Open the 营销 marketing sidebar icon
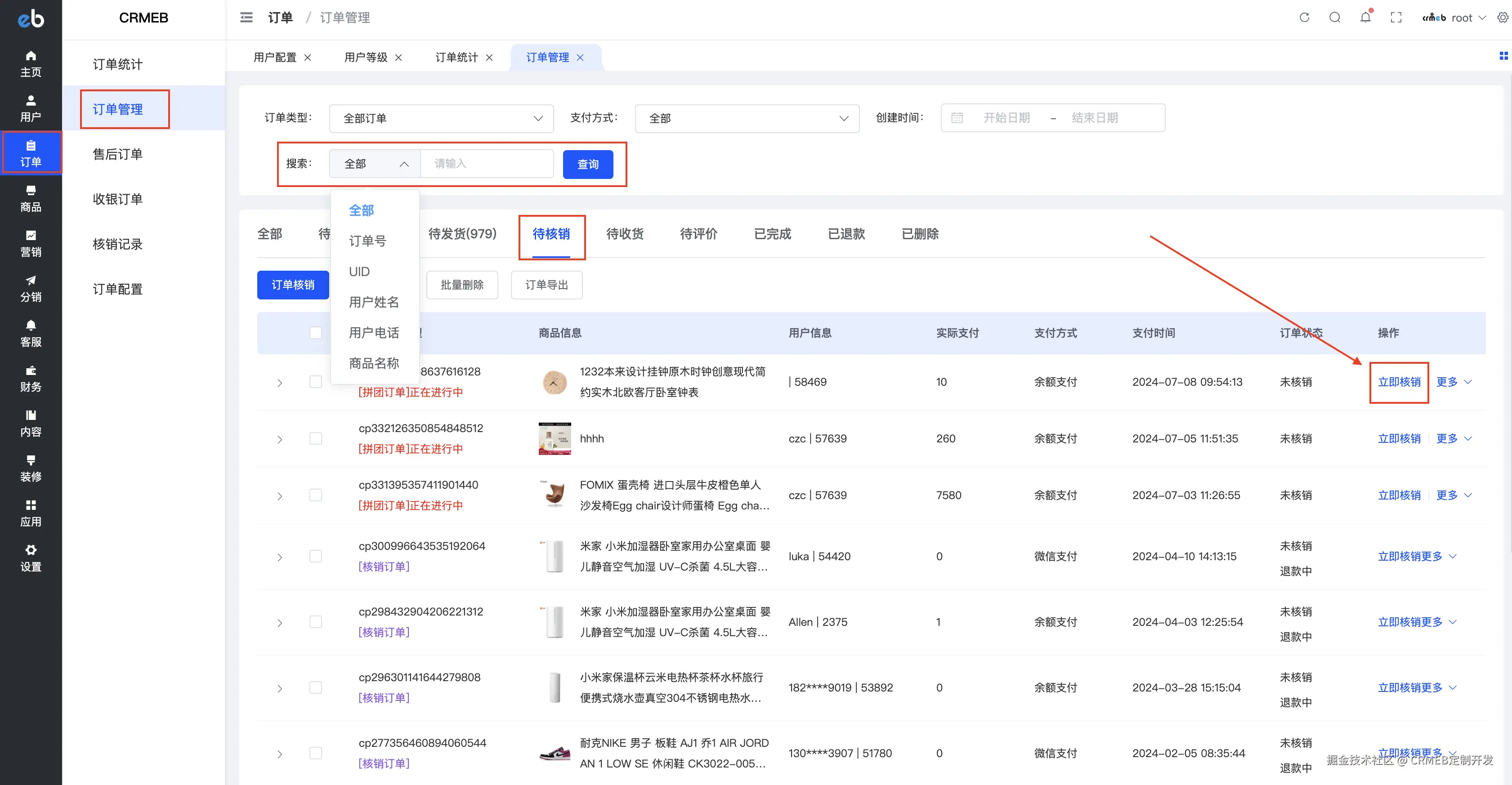Viewport: 1512px width, 785px height. (31, 243)
